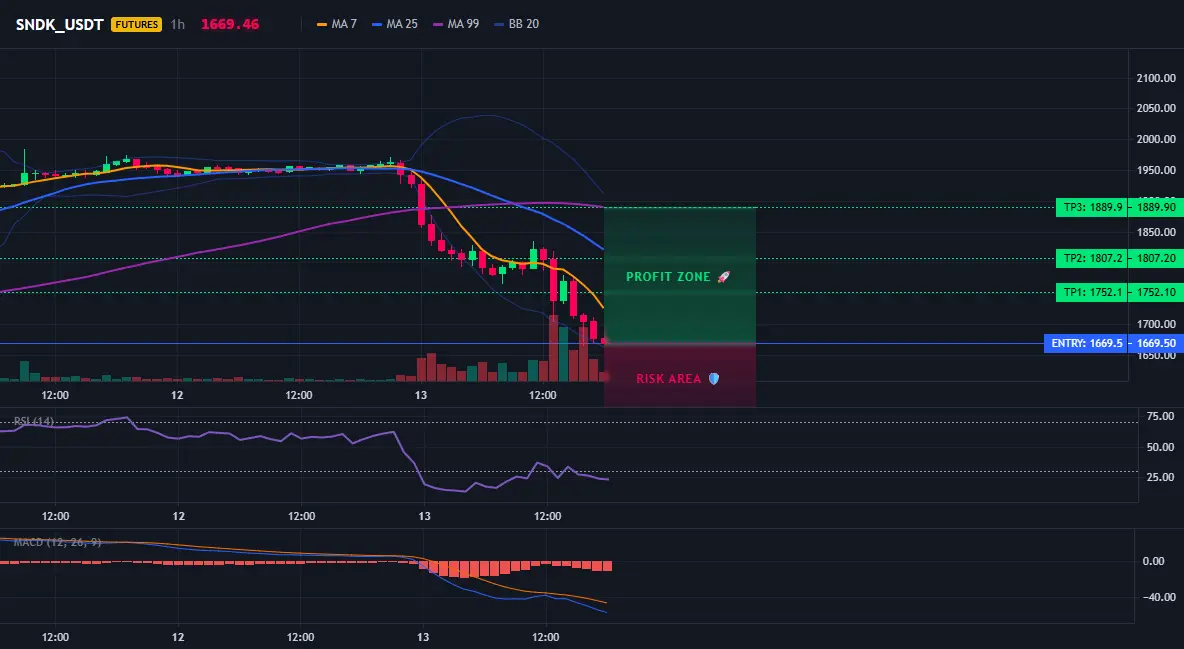Click the 13 date label under MACD panel
The width and height of the screenshot is (1184, 649).
point(423,638)
